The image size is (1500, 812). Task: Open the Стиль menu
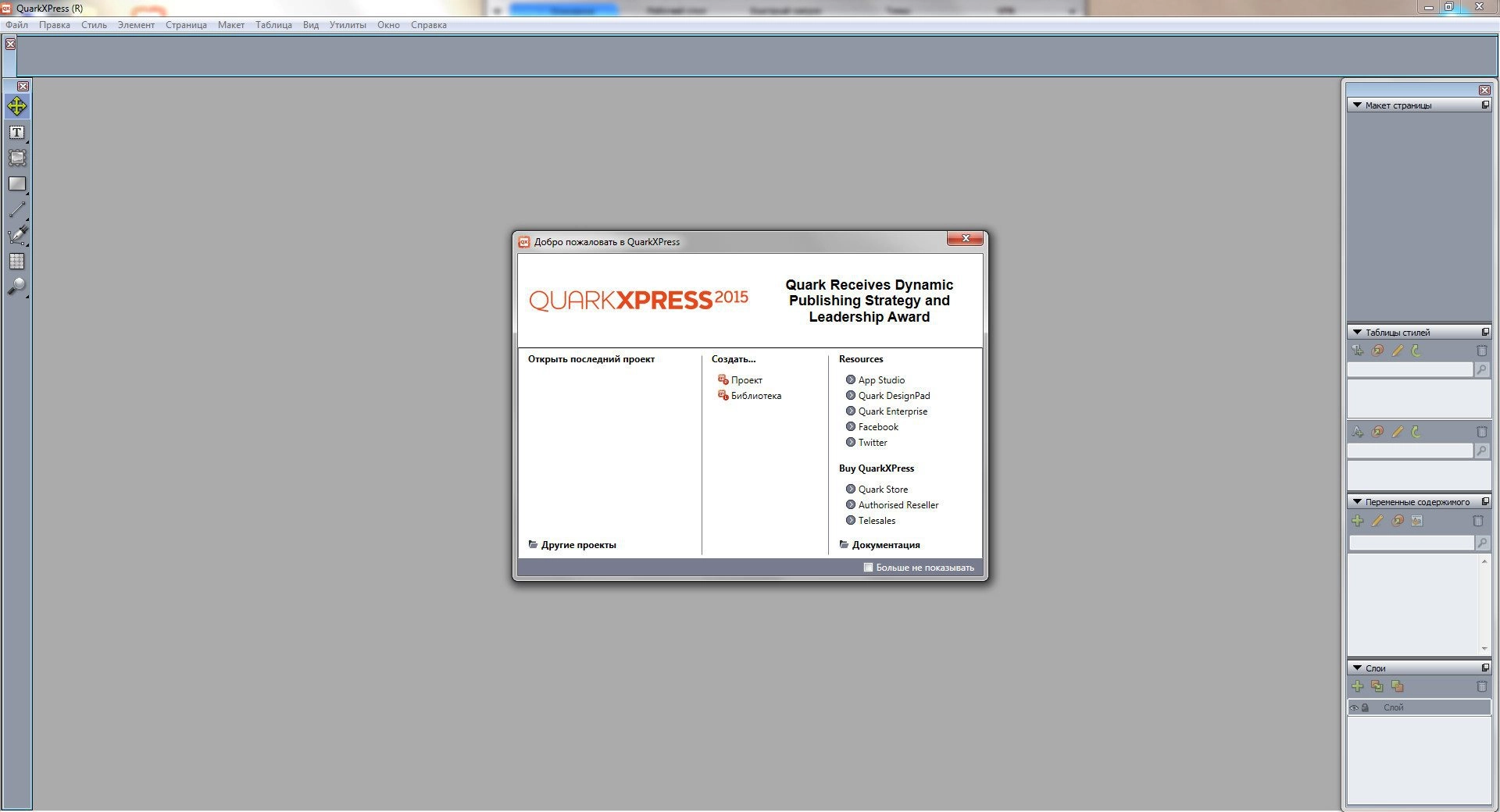coord(94,25)
